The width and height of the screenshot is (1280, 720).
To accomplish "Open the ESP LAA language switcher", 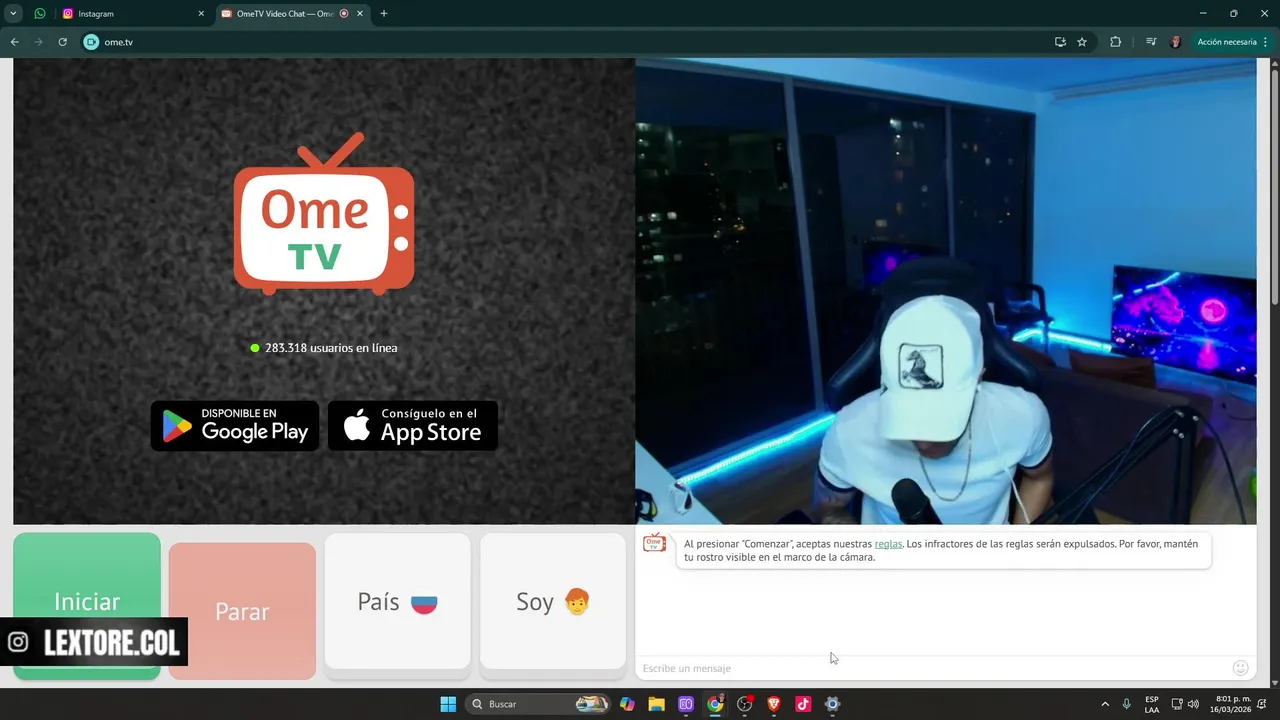I will pos(1152,704).
